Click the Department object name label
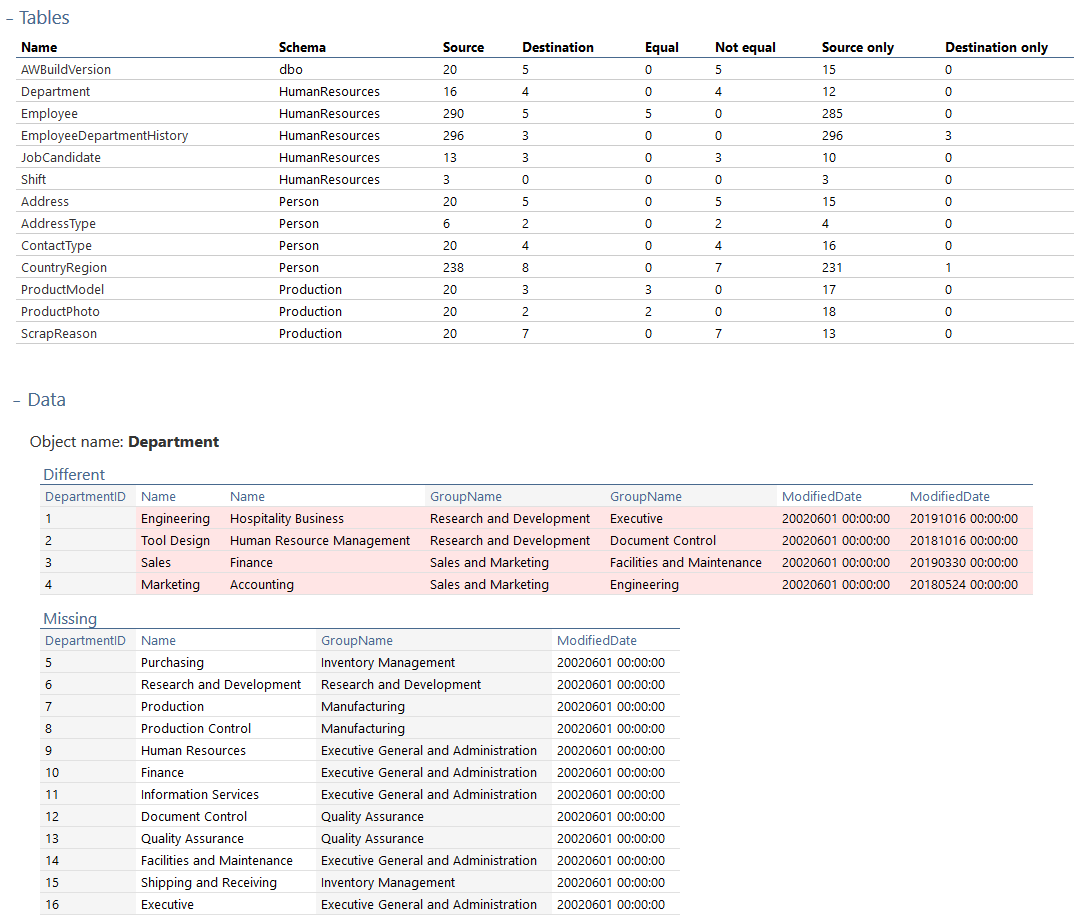The image size is (1074, 921). click(173, 442)
